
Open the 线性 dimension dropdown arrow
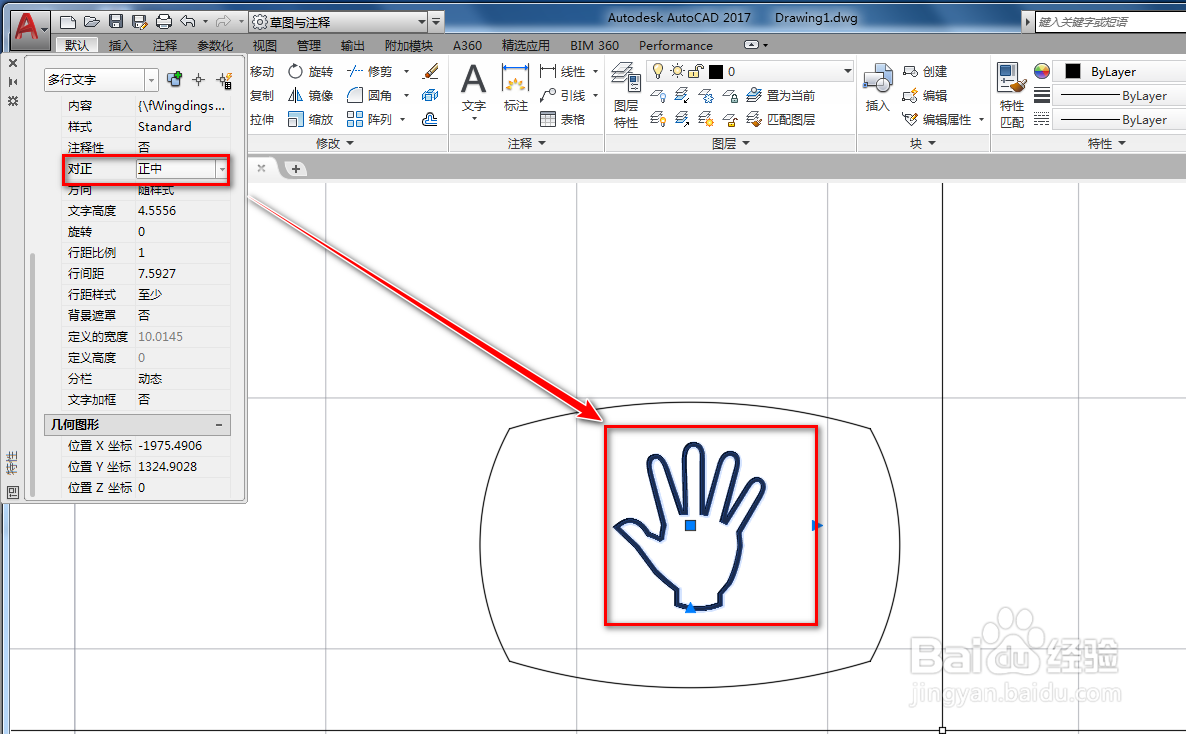click(x=595, y=71)
